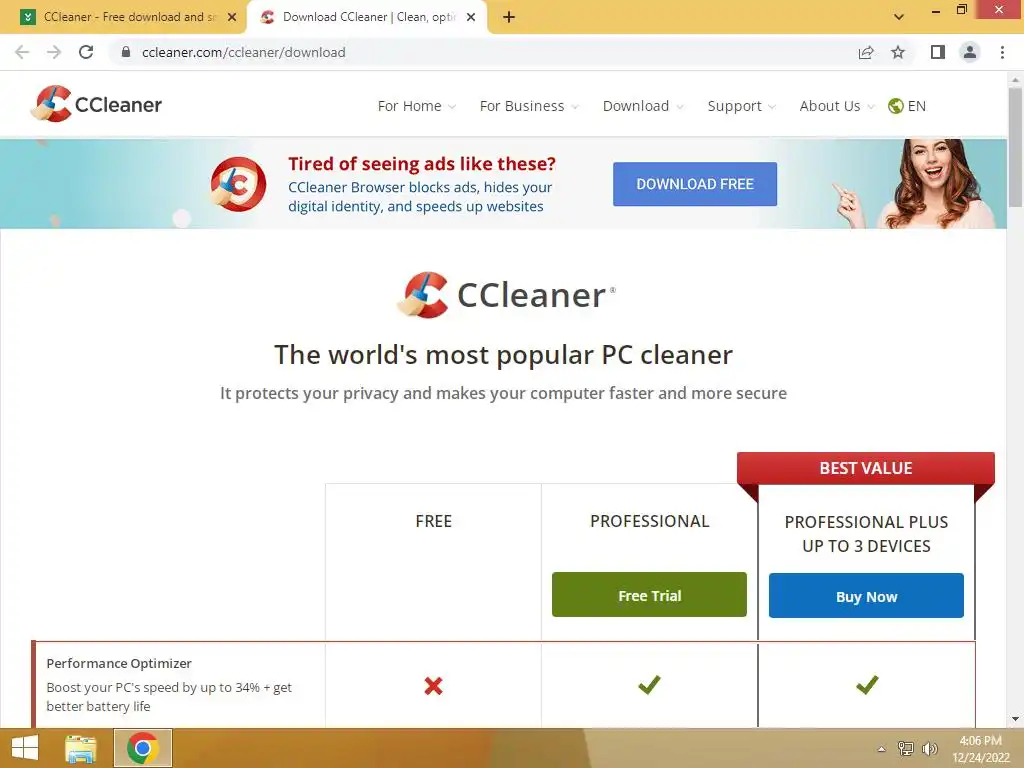Show hidden system tray icons

(x=881, y=749)
